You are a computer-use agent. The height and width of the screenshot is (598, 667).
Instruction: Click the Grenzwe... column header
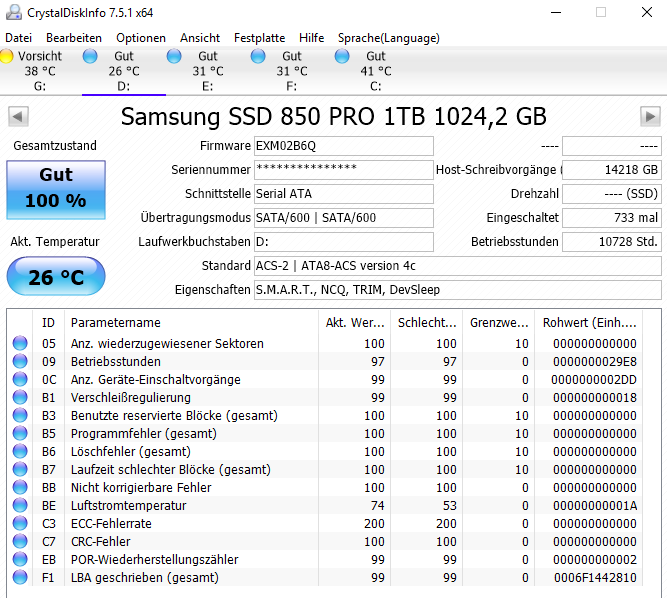pos(499,323)
